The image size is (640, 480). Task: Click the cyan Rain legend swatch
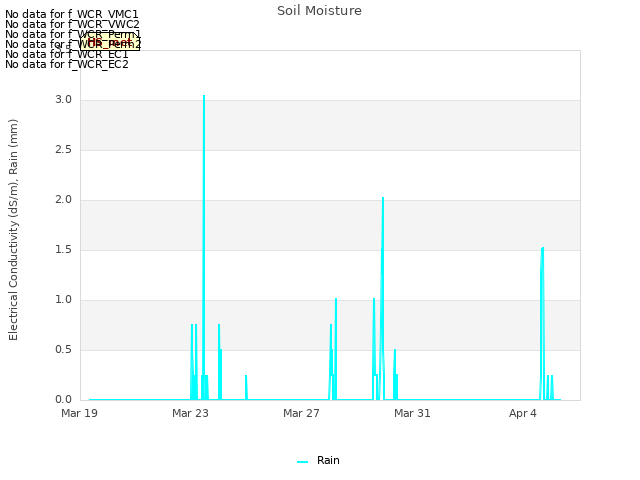tap(302, 462)
